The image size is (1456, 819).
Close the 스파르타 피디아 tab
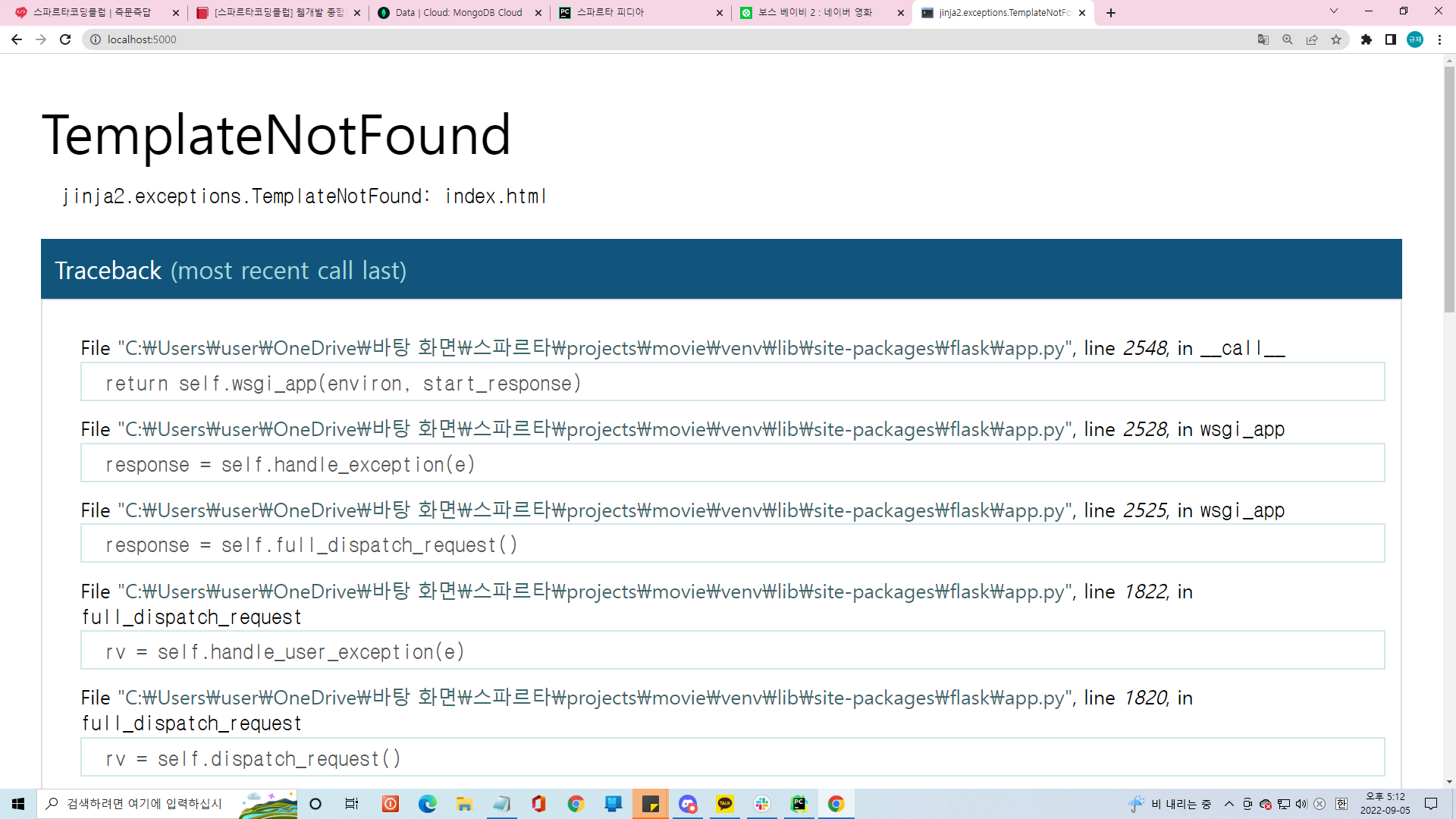pos(720,13)
